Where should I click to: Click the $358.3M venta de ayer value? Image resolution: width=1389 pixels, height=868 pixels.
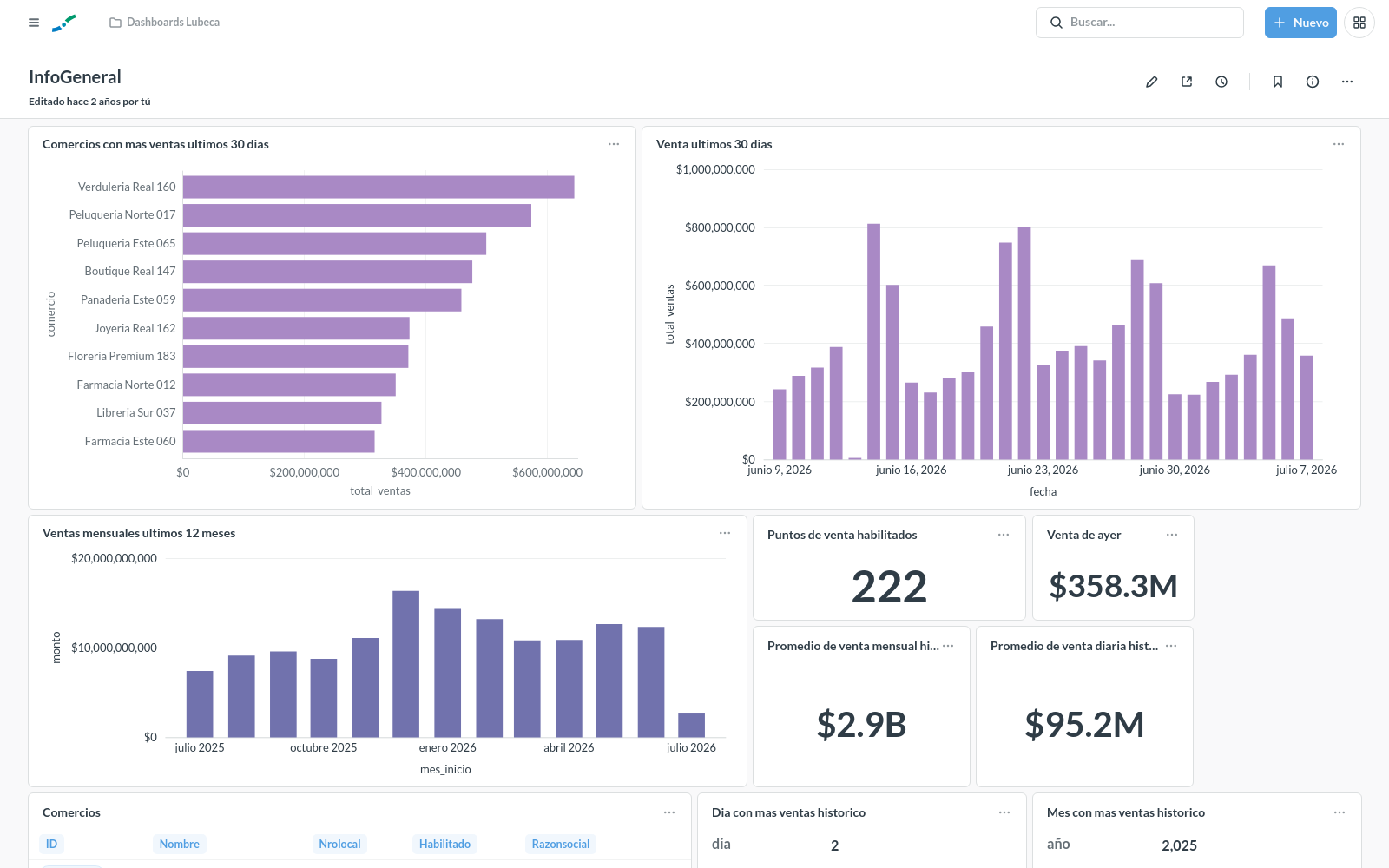(x=1113, y=586)
